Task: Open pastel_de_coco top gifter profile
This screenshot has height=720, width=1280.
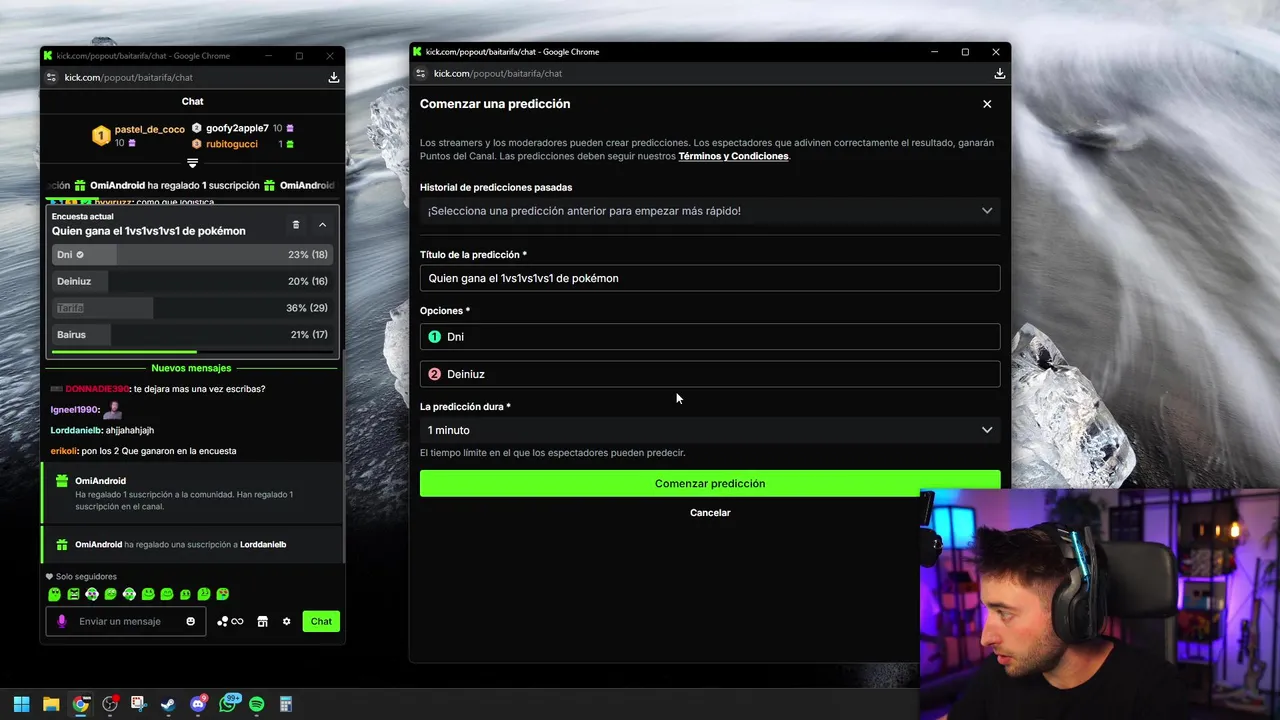Action: 149,129
